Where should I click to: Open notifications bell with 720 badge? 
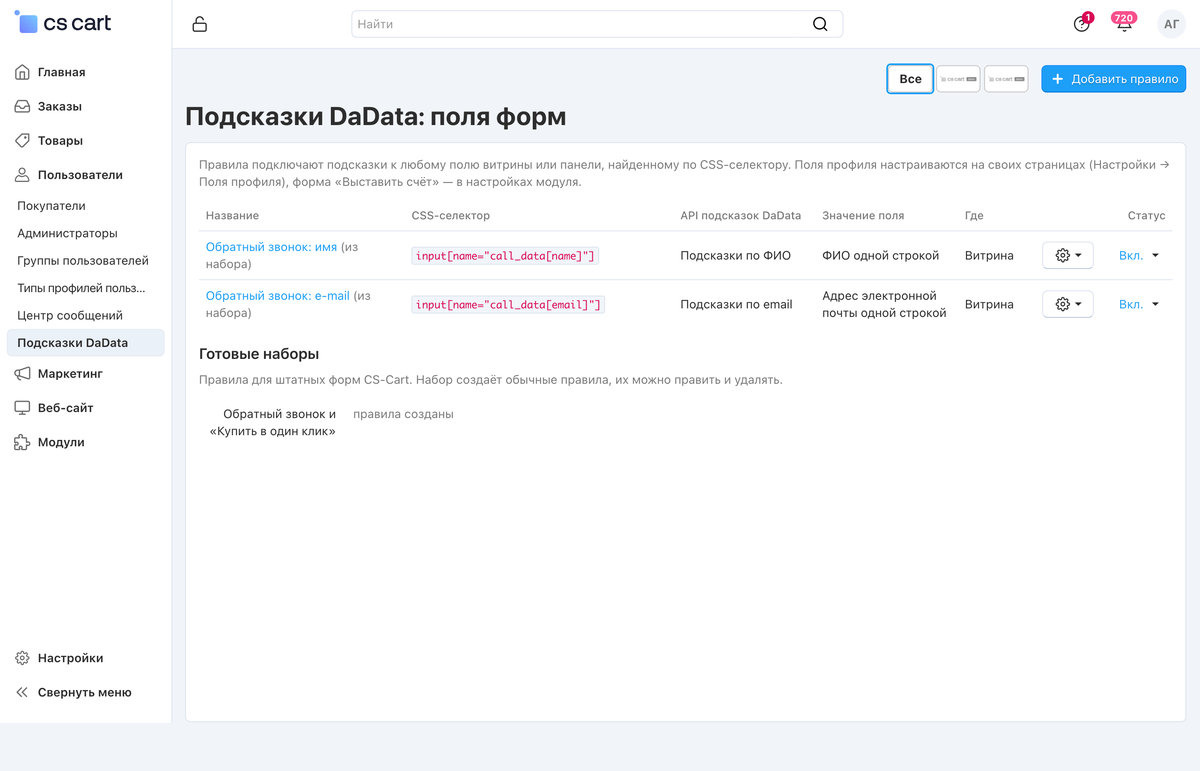(1124, 24)
